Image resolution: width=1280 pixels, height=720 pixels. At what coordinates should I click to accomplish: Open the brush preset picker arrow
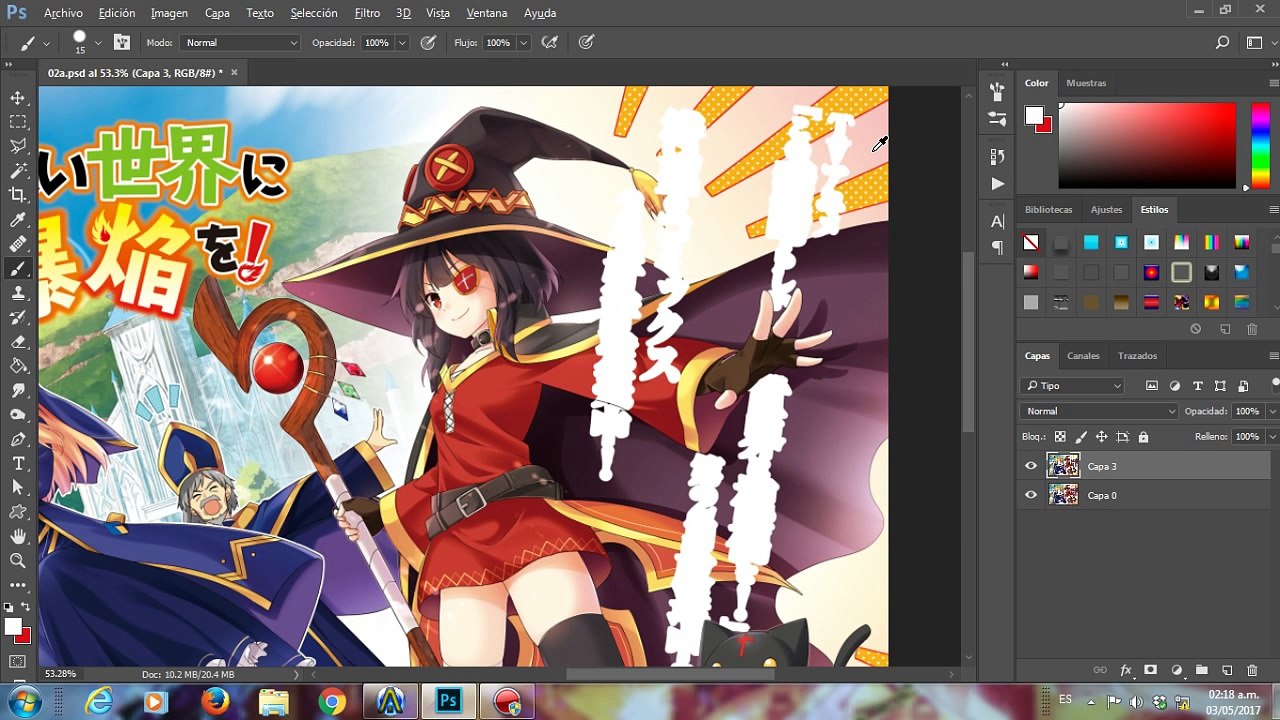pyautogui.click(x=98, y=43)
